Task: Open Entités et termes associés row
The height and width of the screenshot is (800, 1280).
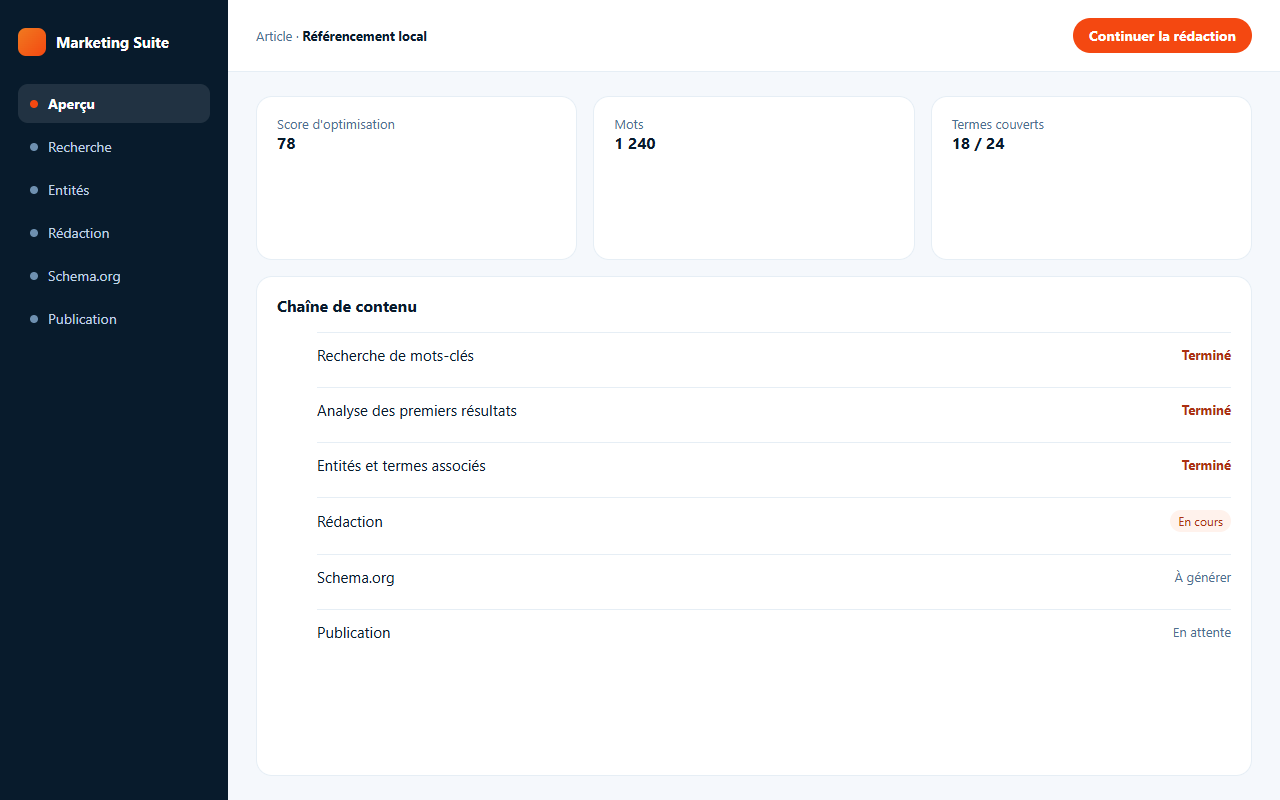Action: (774, 470)
